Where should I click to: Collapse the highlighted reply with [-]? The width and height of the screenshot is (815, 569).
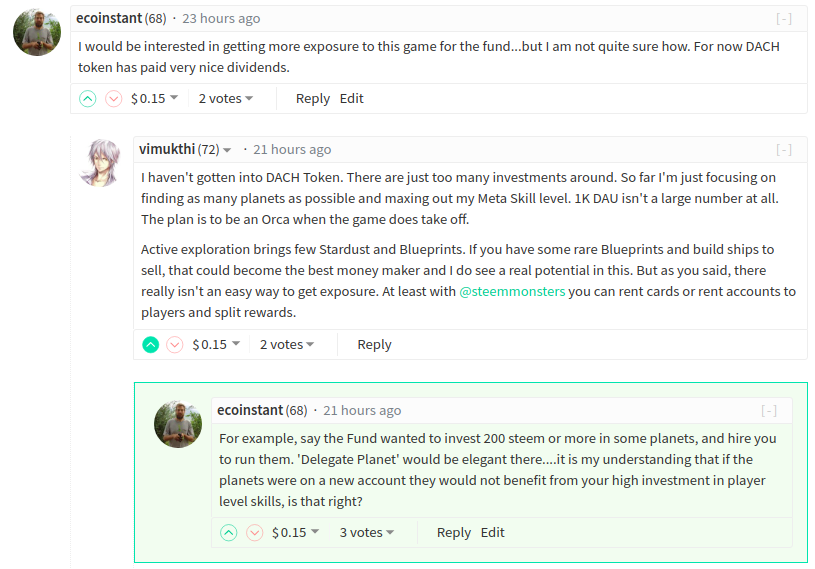[x=769, y=411]
